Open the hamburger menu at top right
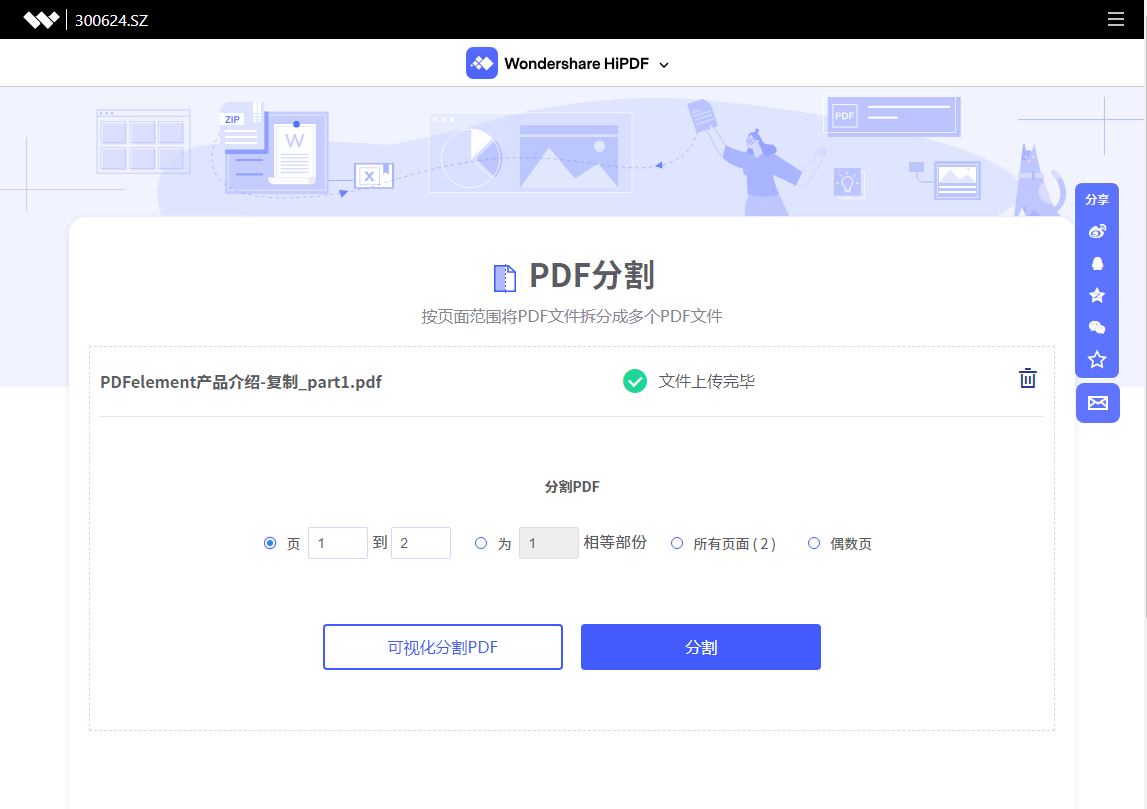1147x809 pixels. [1116, 19]
